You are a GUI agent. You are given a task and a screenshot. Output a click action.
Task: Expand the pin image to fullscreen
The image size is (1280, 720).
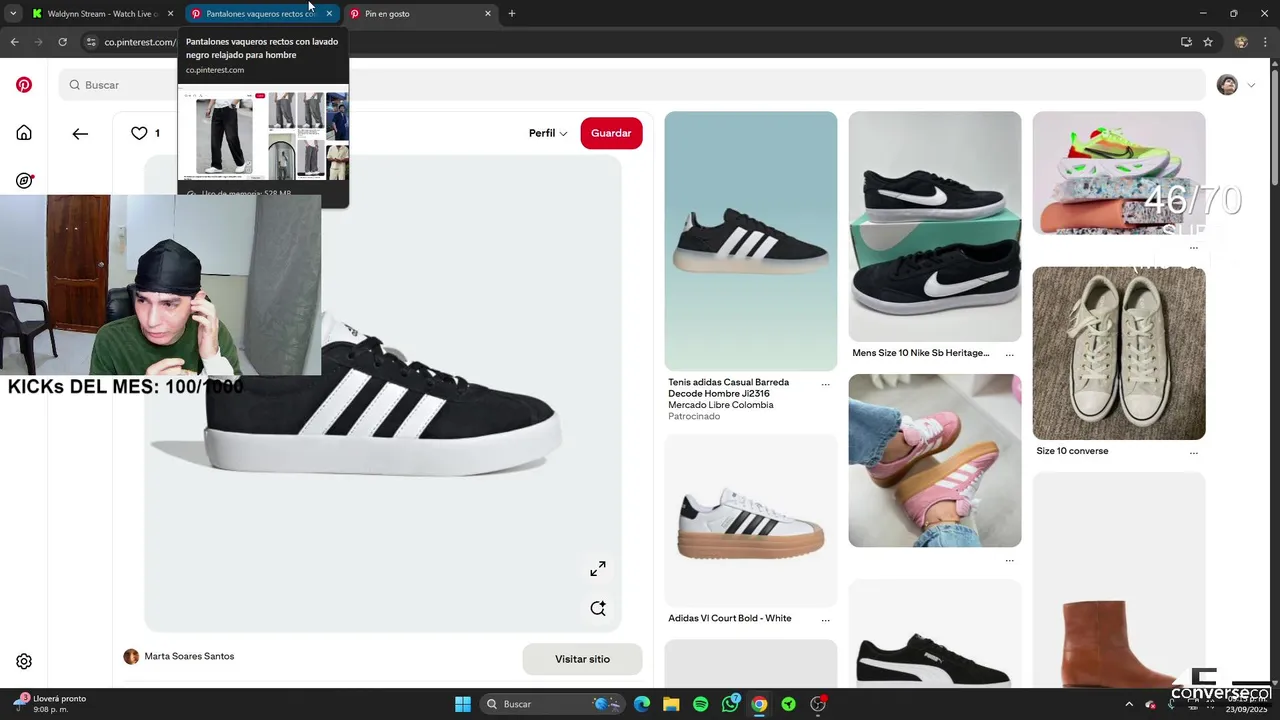598,568
